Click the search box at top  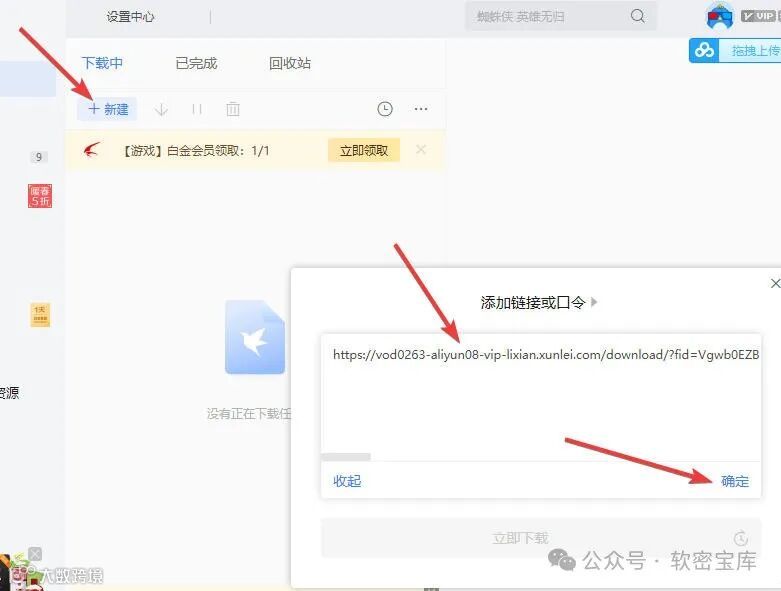pyautogui.click(x=560, y=16)
